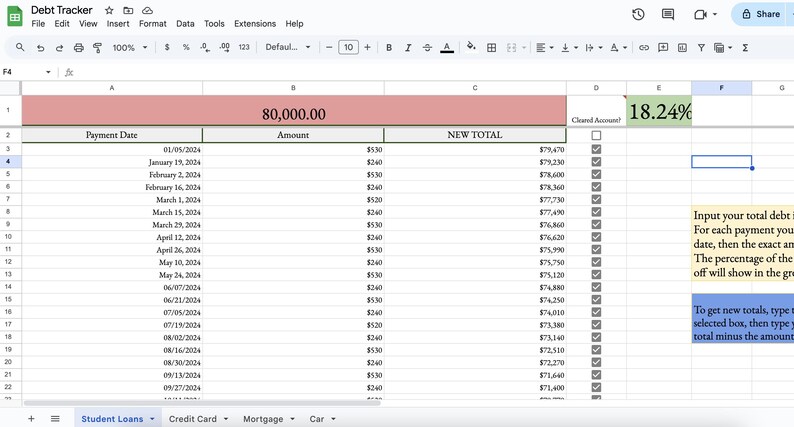
Task: Open Credit Card tab menu arrow
Action: click(x=226, y=419)
